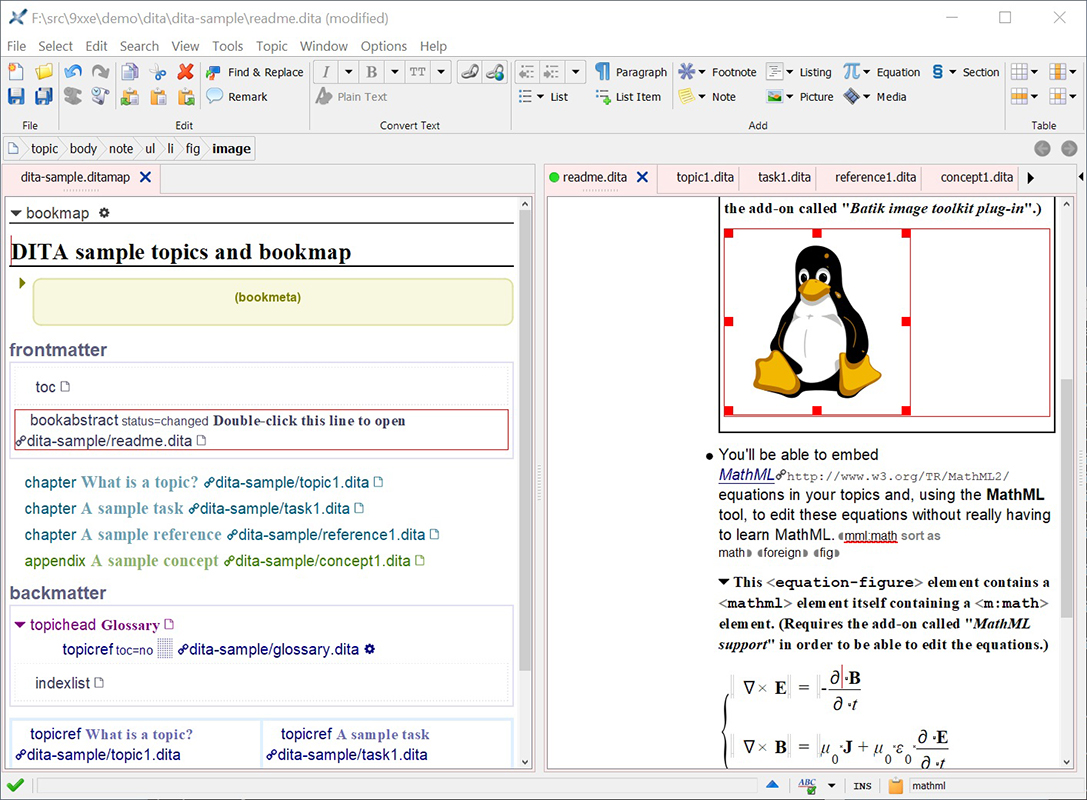The width and height of the screenshot is (1087, 800).
Task: Collapse the topichead Glossary node
Action: 20,625
